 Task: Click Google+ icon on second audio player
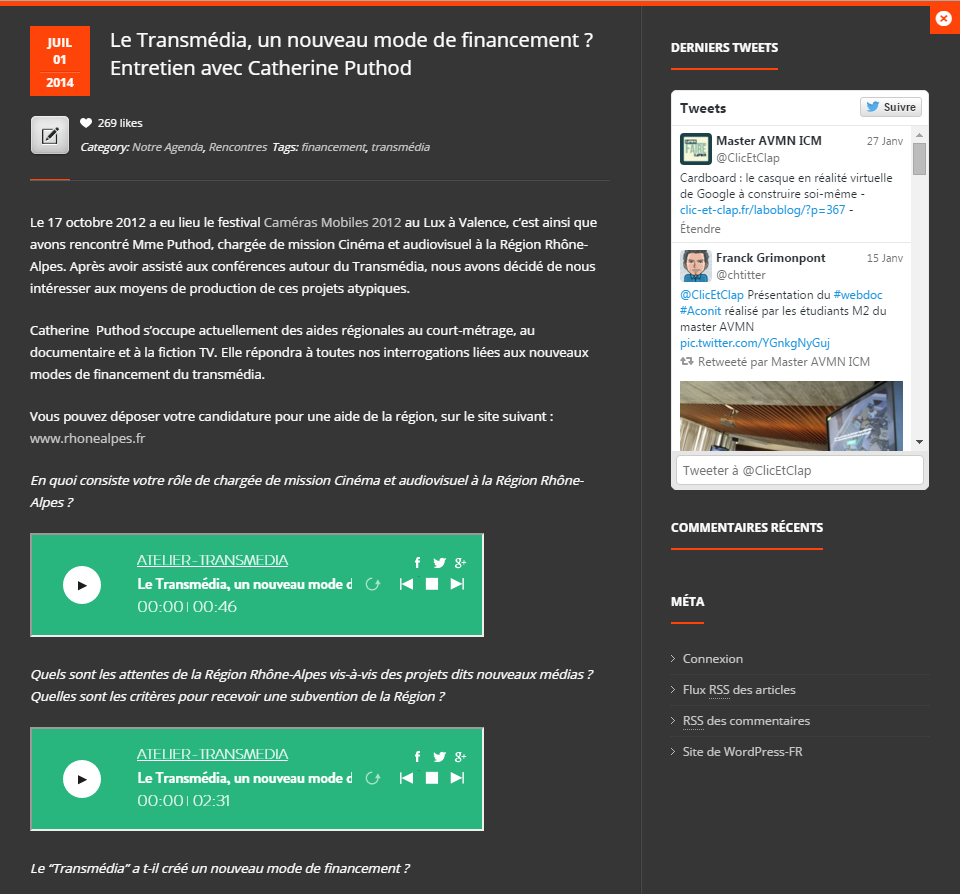460,757
